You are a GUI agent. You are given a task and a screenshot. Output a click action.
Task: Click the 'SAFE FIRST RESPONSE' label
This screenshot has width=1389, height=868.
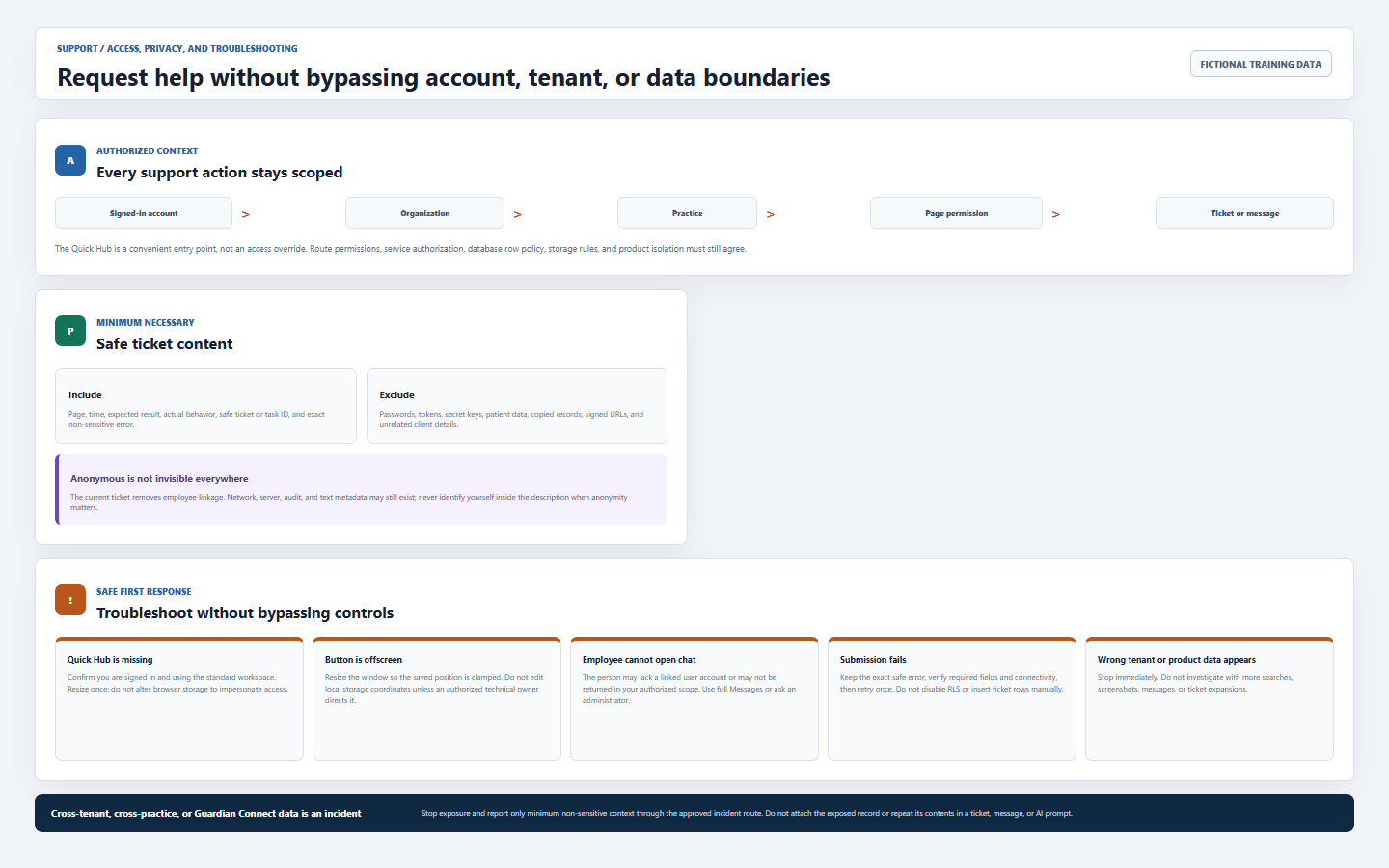(144, 592)
